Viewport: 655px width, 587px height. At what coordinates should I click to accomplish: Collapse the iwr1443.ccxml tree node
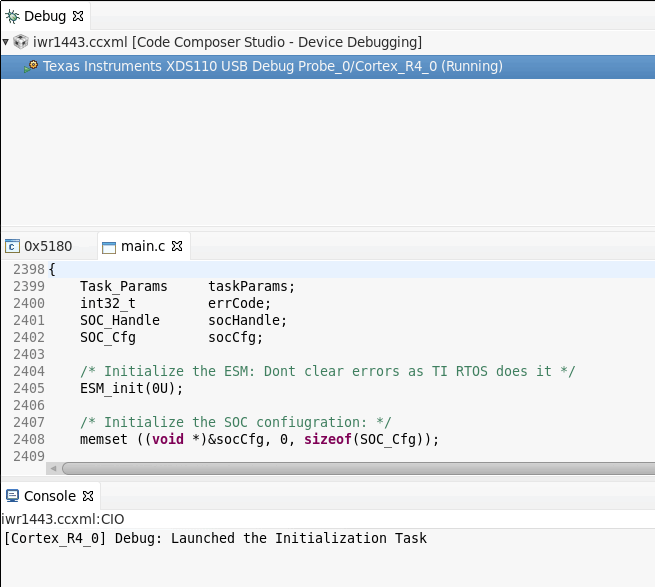[6, 42]
